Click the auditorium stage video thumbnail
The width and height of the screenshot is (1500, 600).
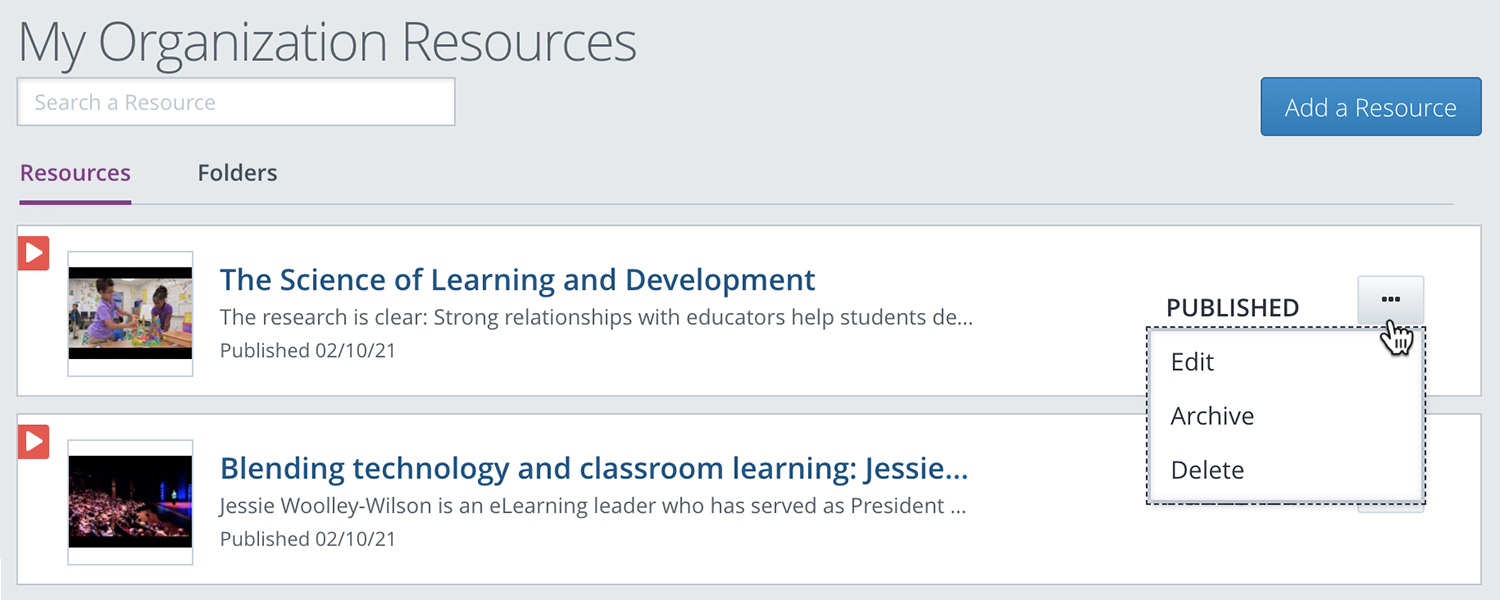130,502
